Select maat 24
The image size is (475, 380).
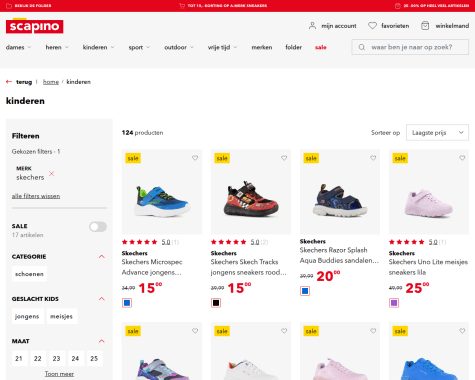tap(75, 358)
